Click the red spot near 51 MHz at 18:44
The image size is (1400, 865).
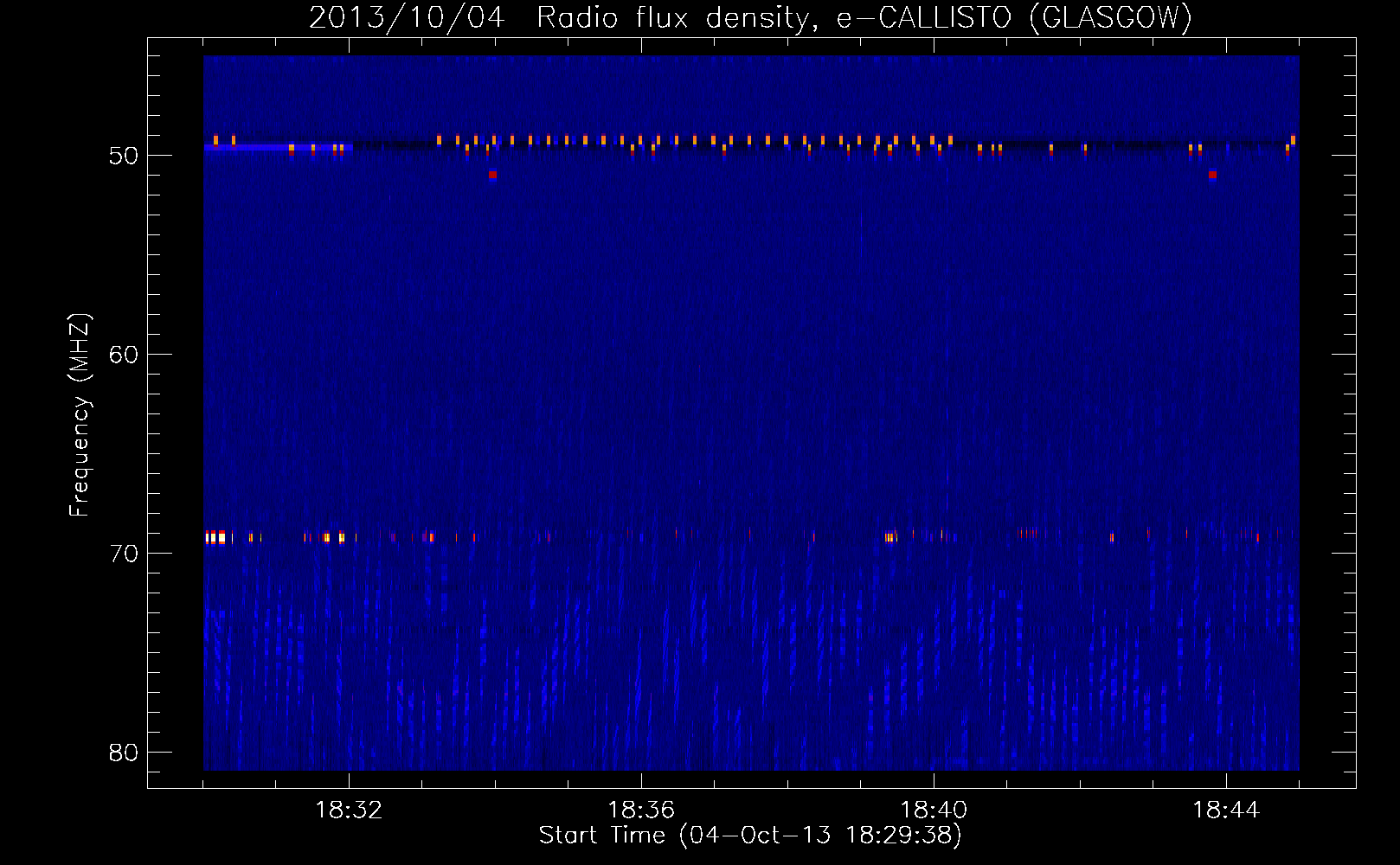pos(1212,175)
